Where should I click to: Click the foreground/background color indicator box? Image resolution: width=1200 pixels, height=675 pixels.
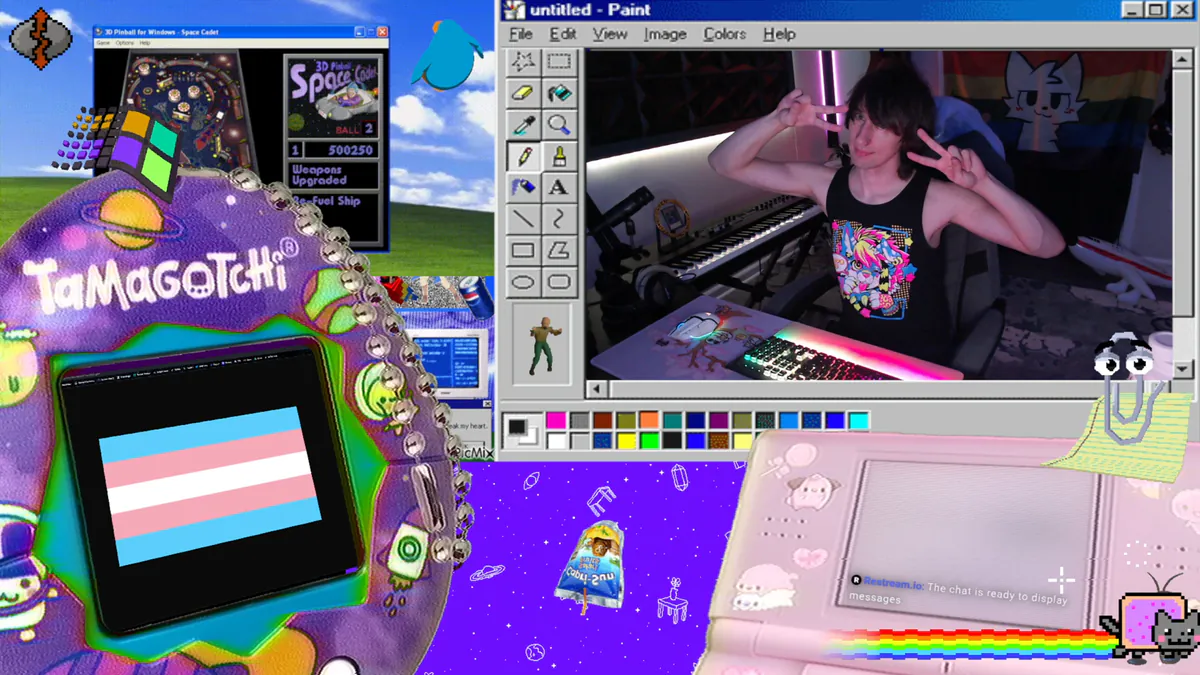tap(520, 430)
